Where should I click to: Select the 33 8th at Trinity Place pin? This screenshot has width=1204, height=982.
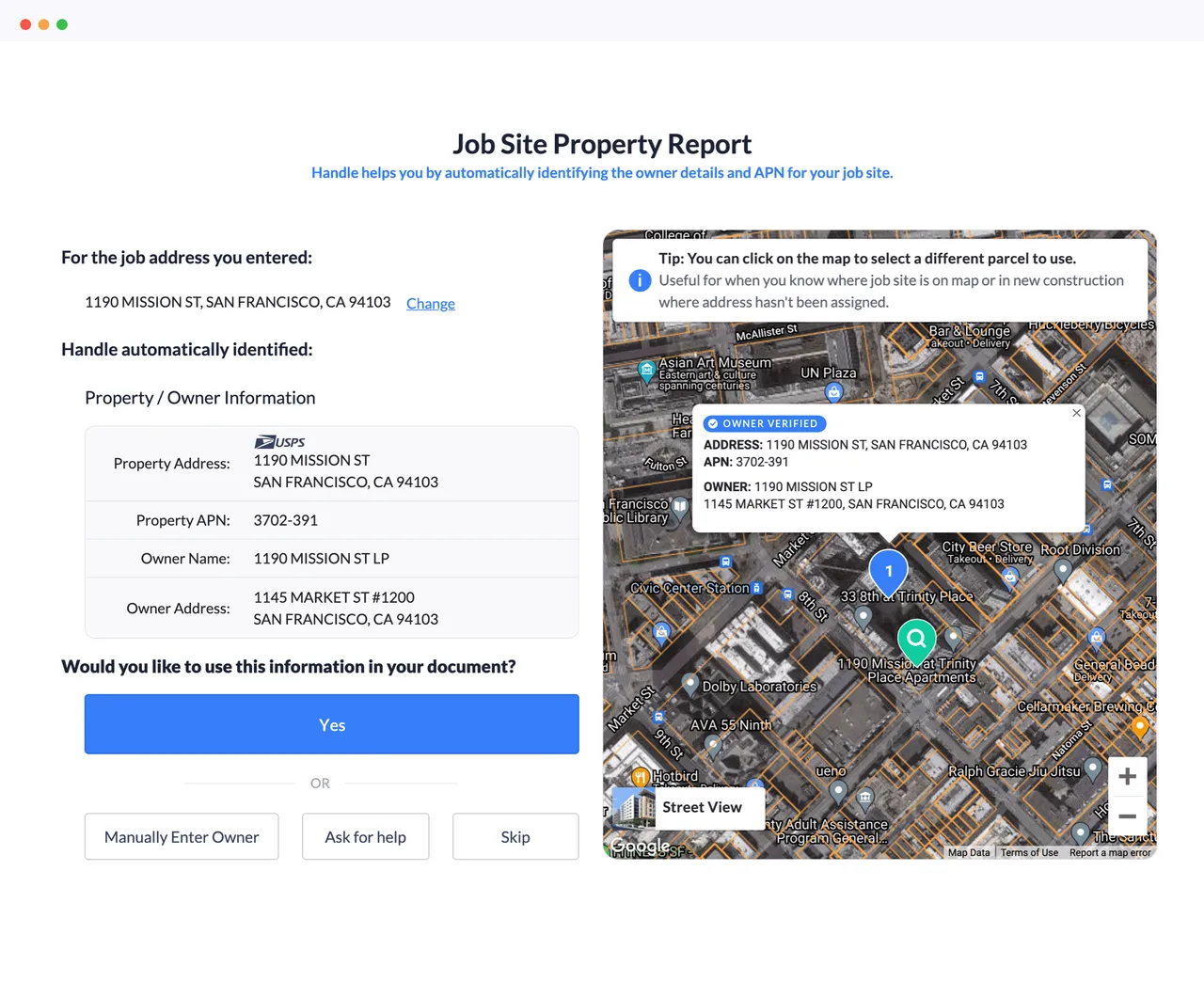[x=863, y=617]
